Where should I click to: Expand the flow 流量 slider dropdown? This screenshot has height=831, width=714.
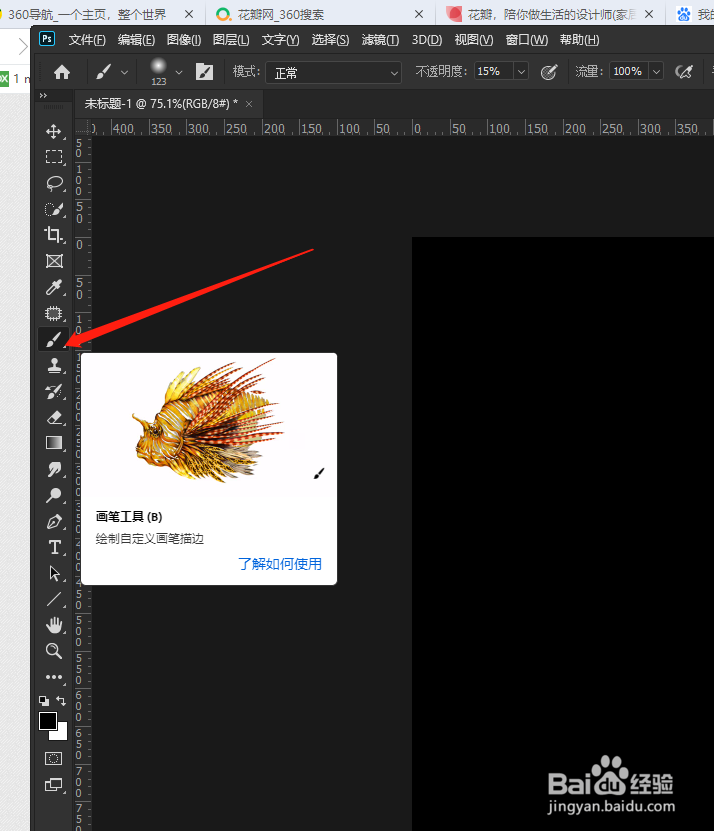click(656, 72)
